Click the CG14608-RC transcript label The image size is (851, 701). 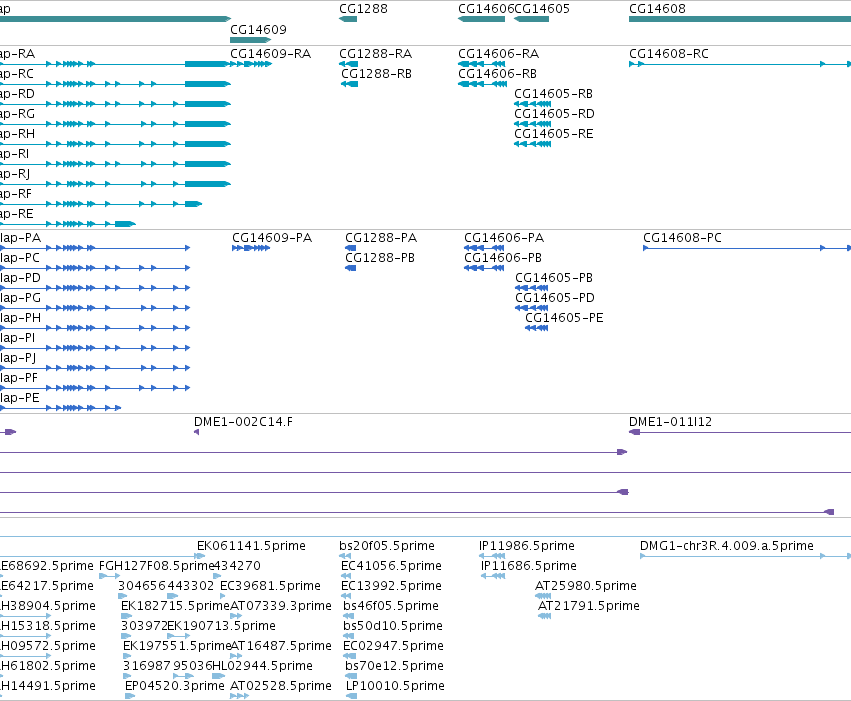pos(669,54)
